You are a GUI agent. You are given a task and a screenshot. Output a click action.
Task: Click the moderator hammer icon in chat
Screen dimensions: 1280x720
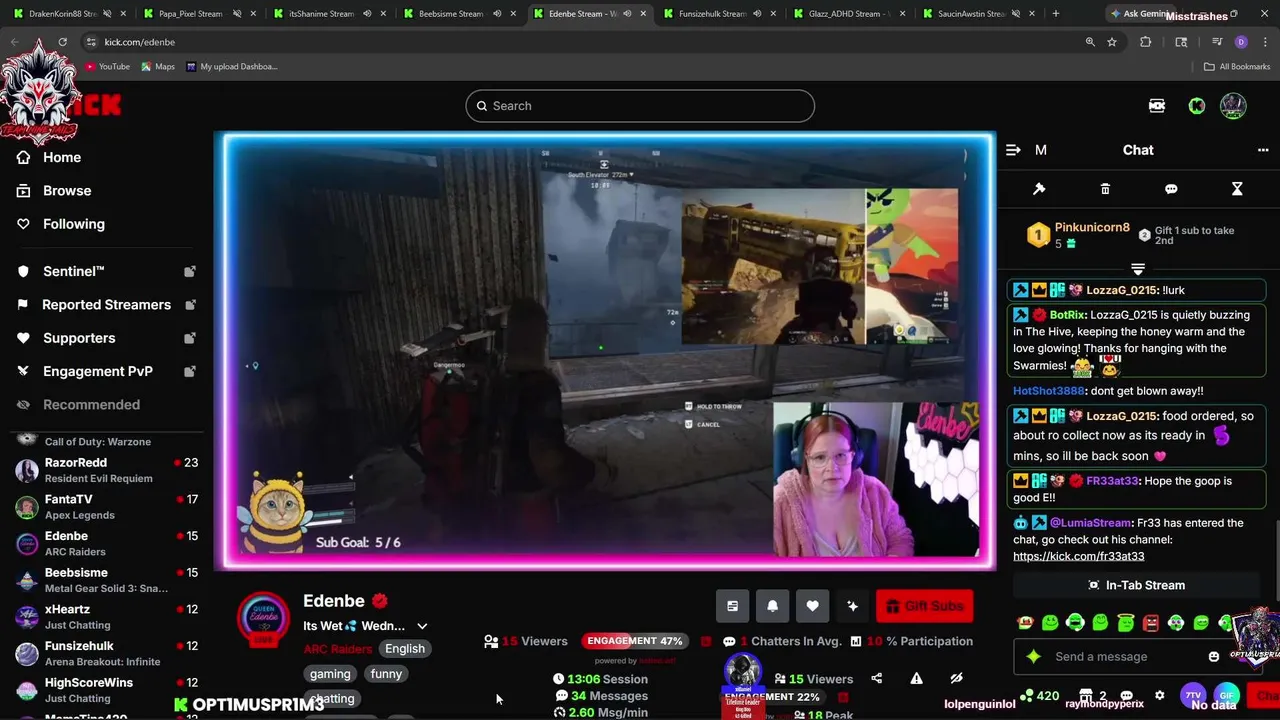1039,189
